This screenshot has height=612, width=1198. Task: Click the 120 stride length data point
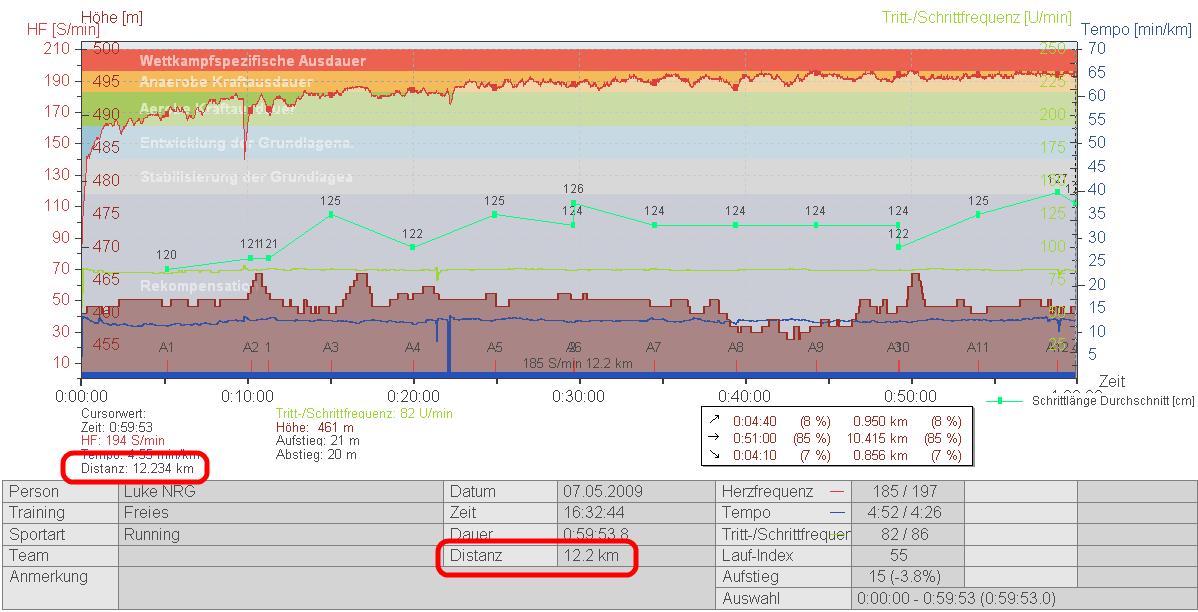point(167,269)
